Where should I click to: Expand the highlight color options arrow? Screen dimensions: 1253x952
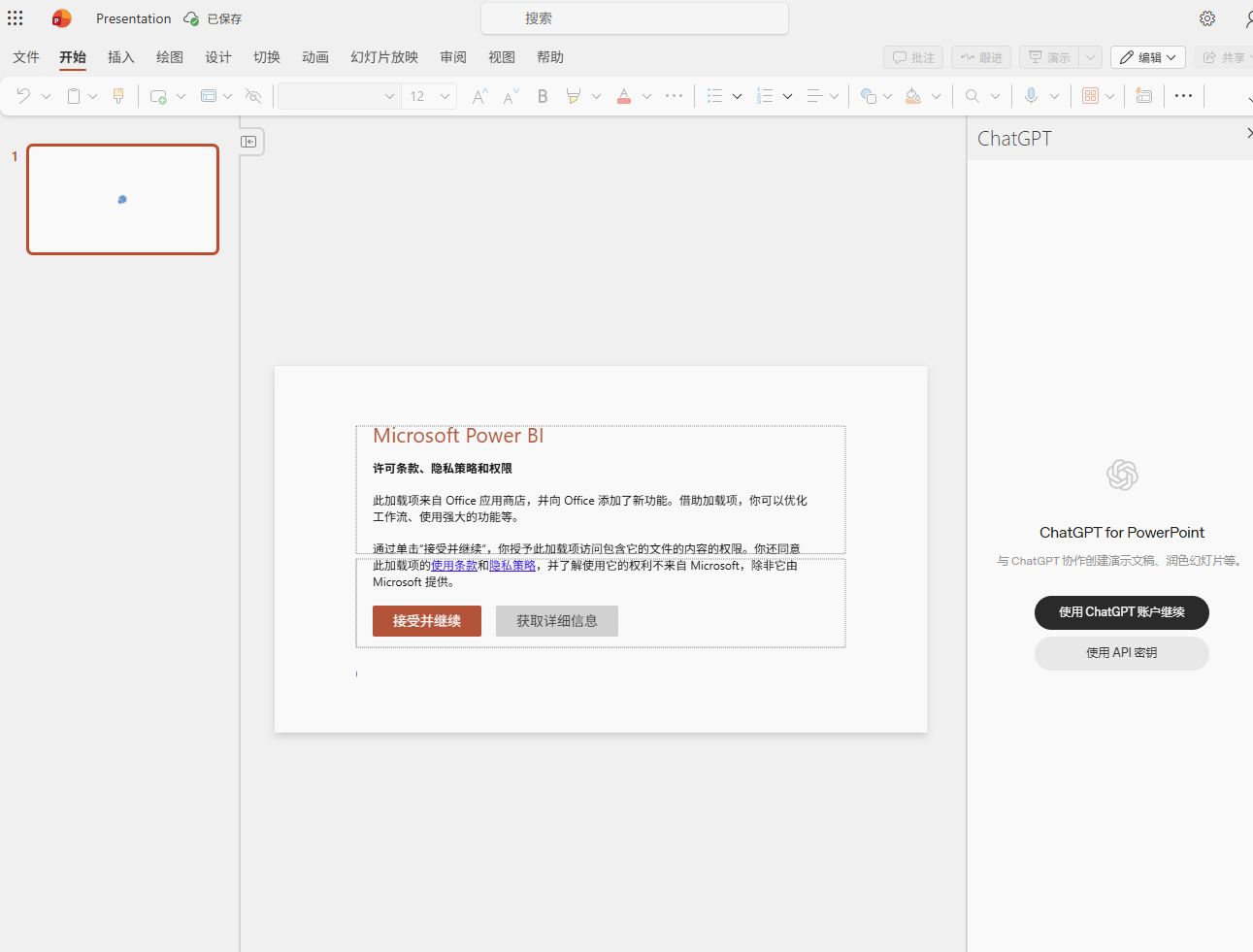point(596,96)
